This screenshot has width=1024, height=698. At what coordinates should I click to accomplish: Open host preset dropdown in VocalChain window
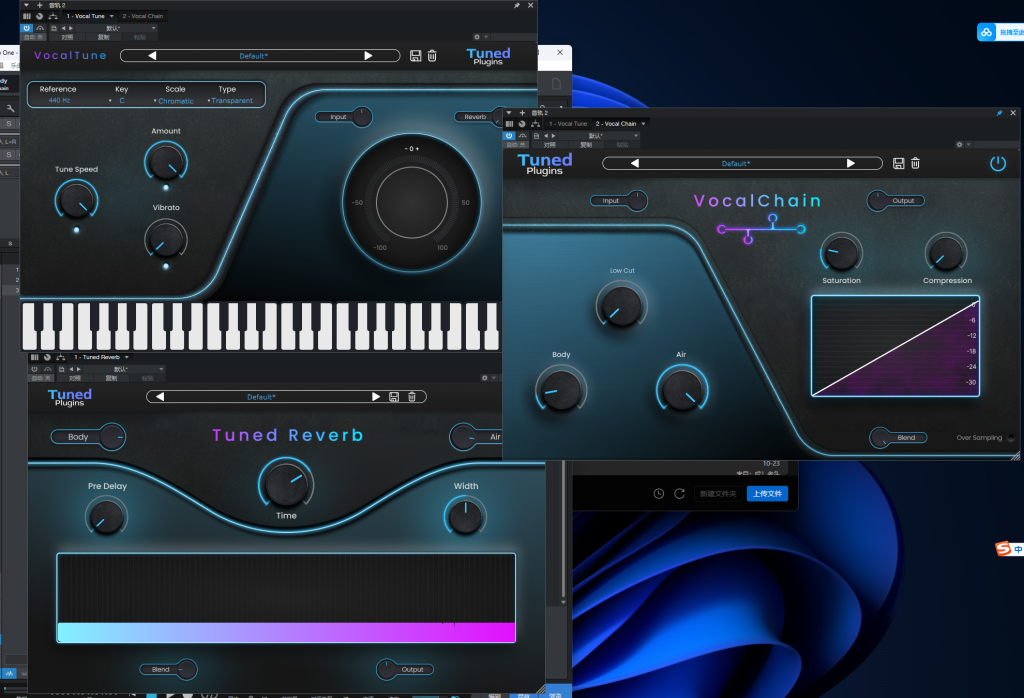tap(600, 136)
